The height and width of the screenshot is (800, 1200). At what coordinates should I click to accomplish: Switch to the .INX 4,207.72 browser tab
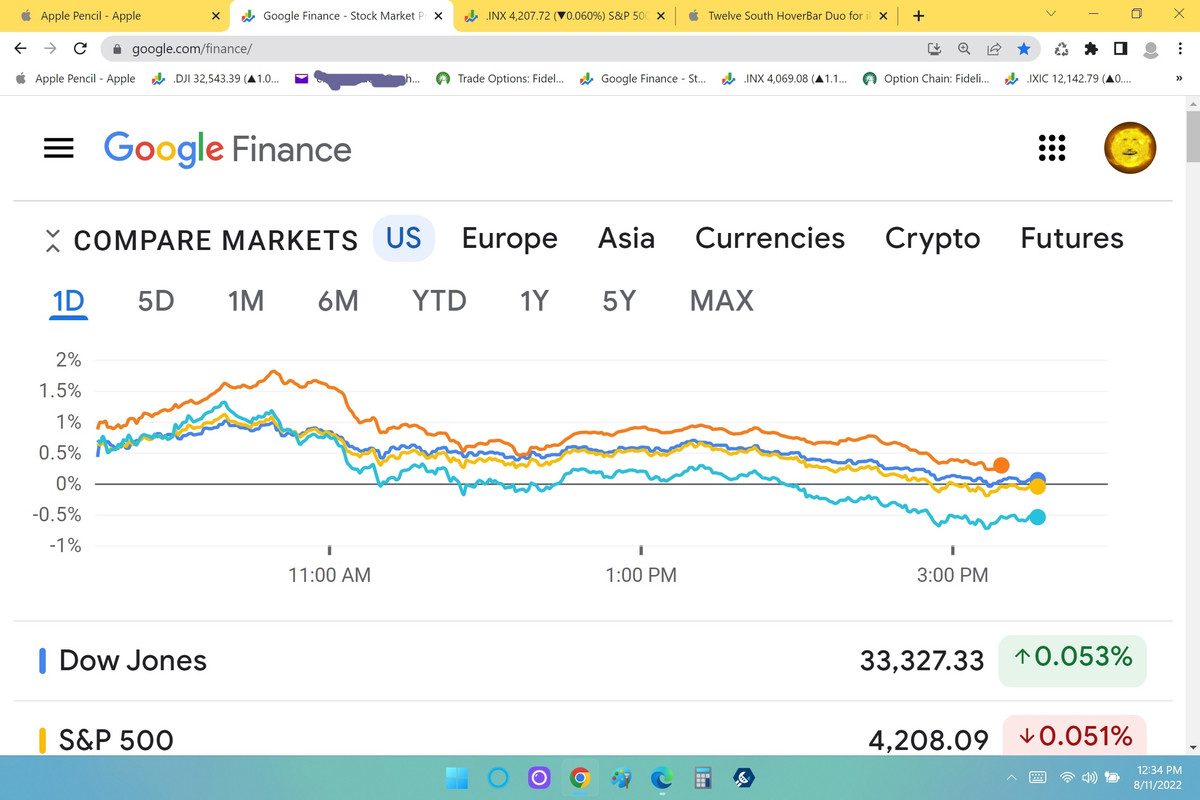tap(566, 16)
